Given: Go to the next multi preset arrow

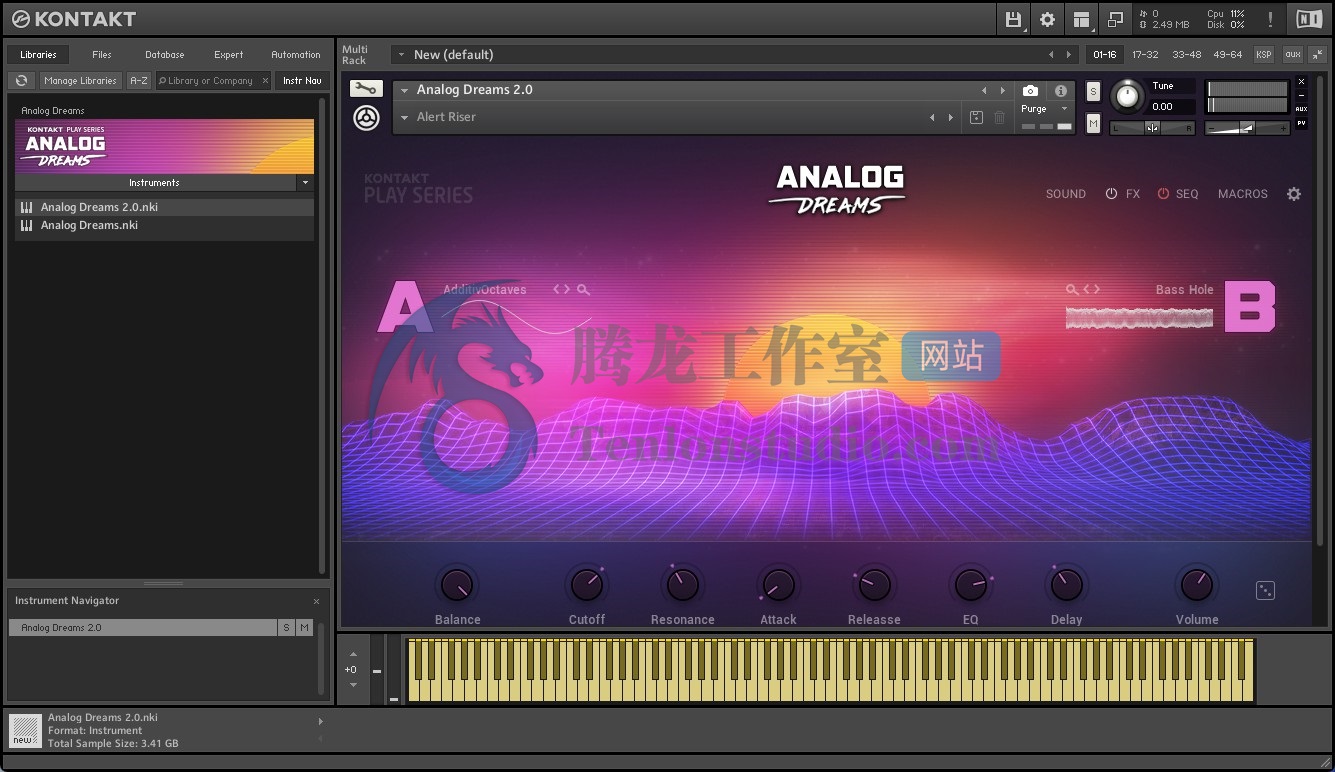Looking at the screenshot, I should click(1069, 55).
